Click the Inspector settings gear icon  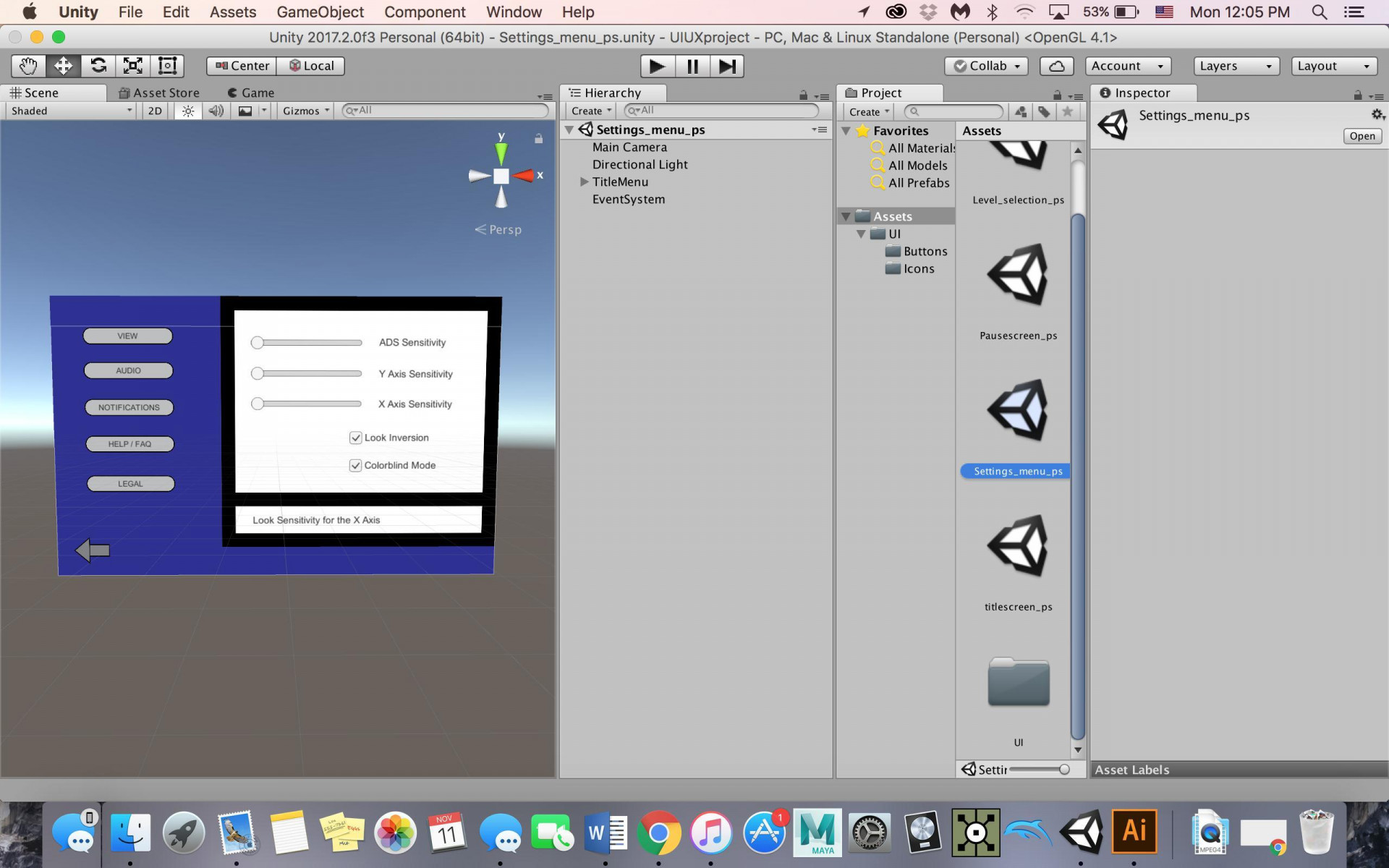tap(1377, 115)
